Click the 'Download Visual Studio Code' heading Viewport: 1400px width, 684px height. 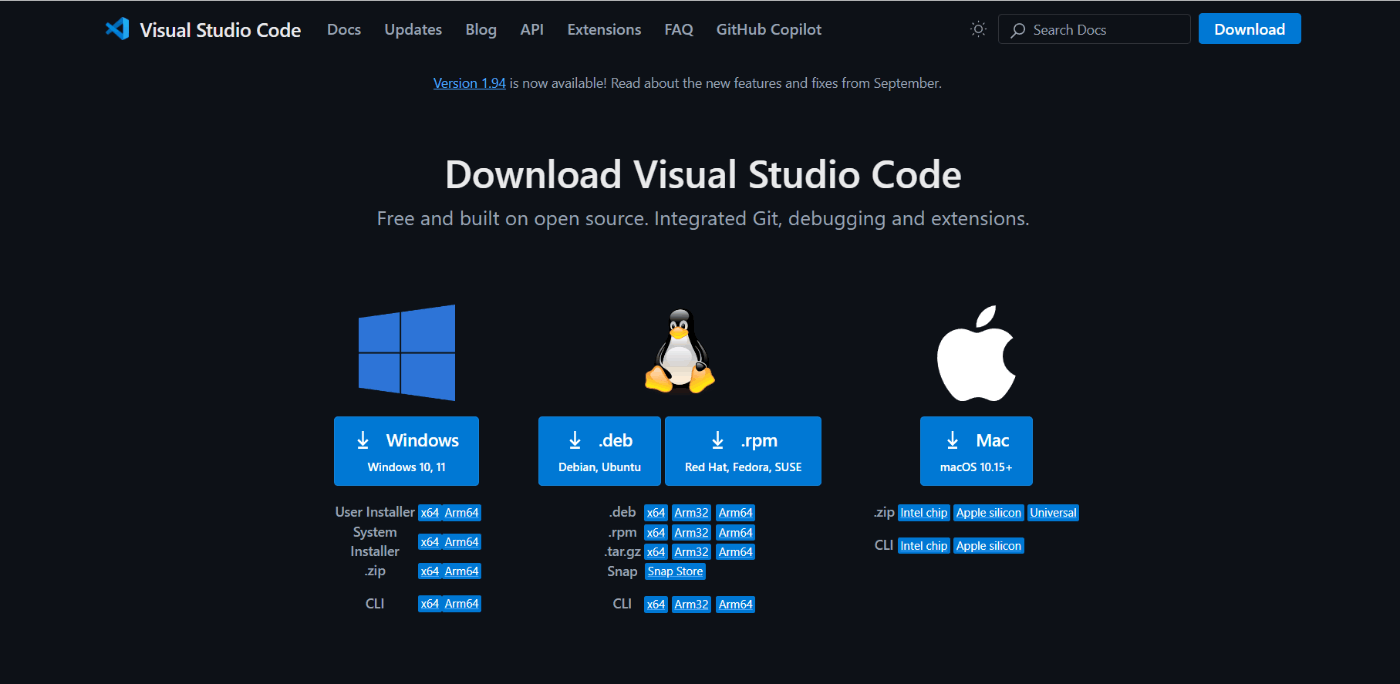pos(703,175)
